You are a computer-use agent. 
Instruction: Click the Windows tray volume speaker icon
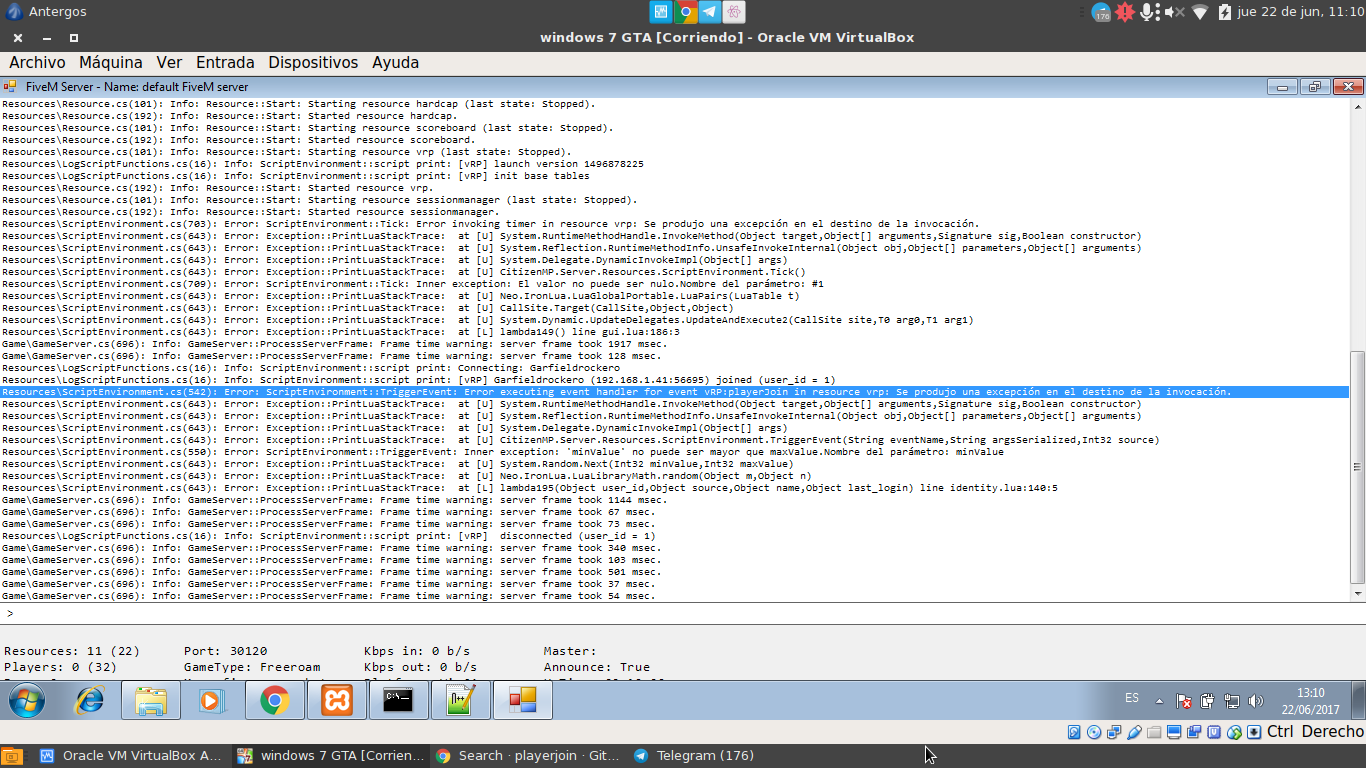pyautogui.click(x=1256, y=701)
